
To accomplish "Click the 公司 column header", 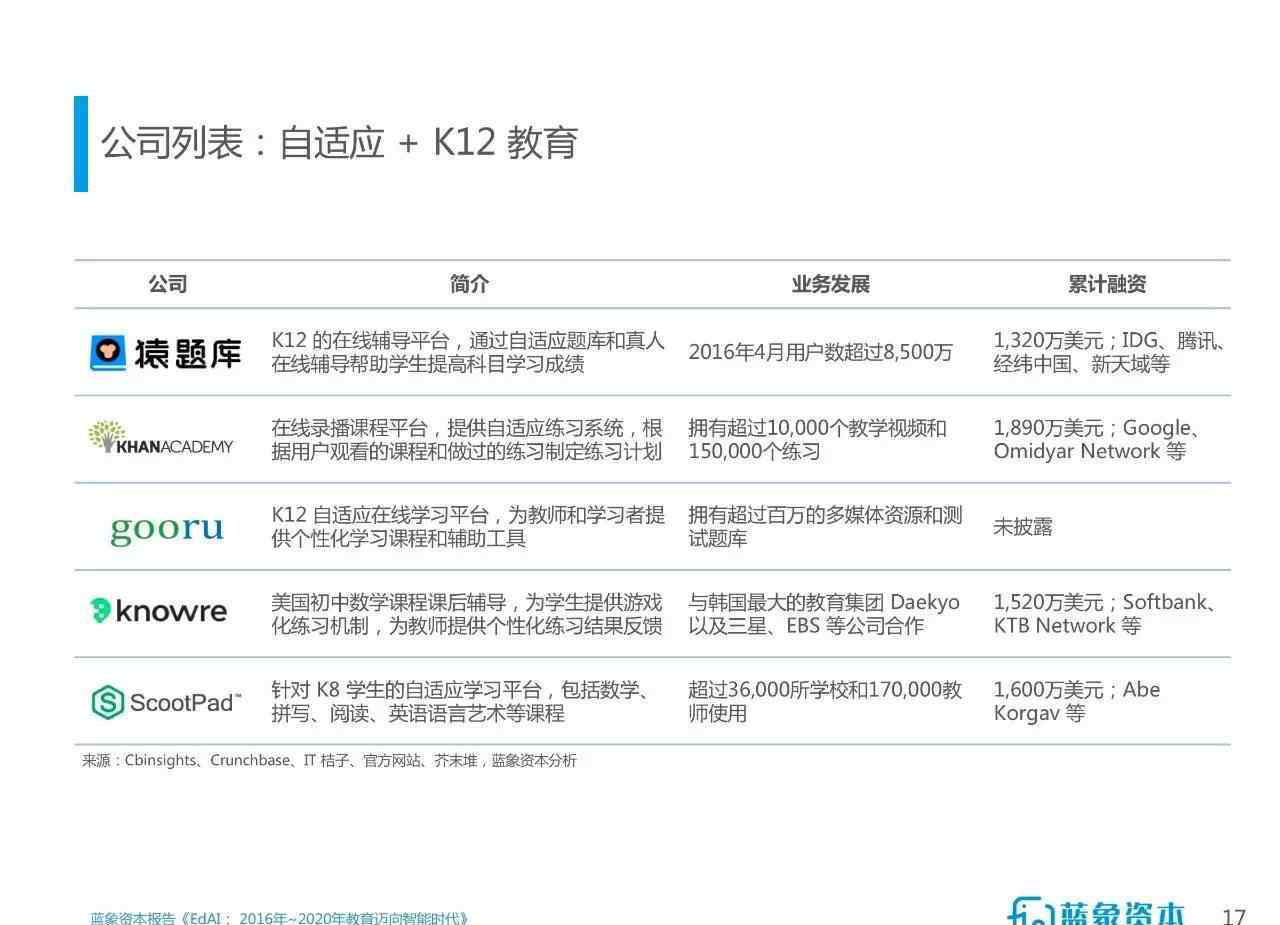I will click(168, 284).
